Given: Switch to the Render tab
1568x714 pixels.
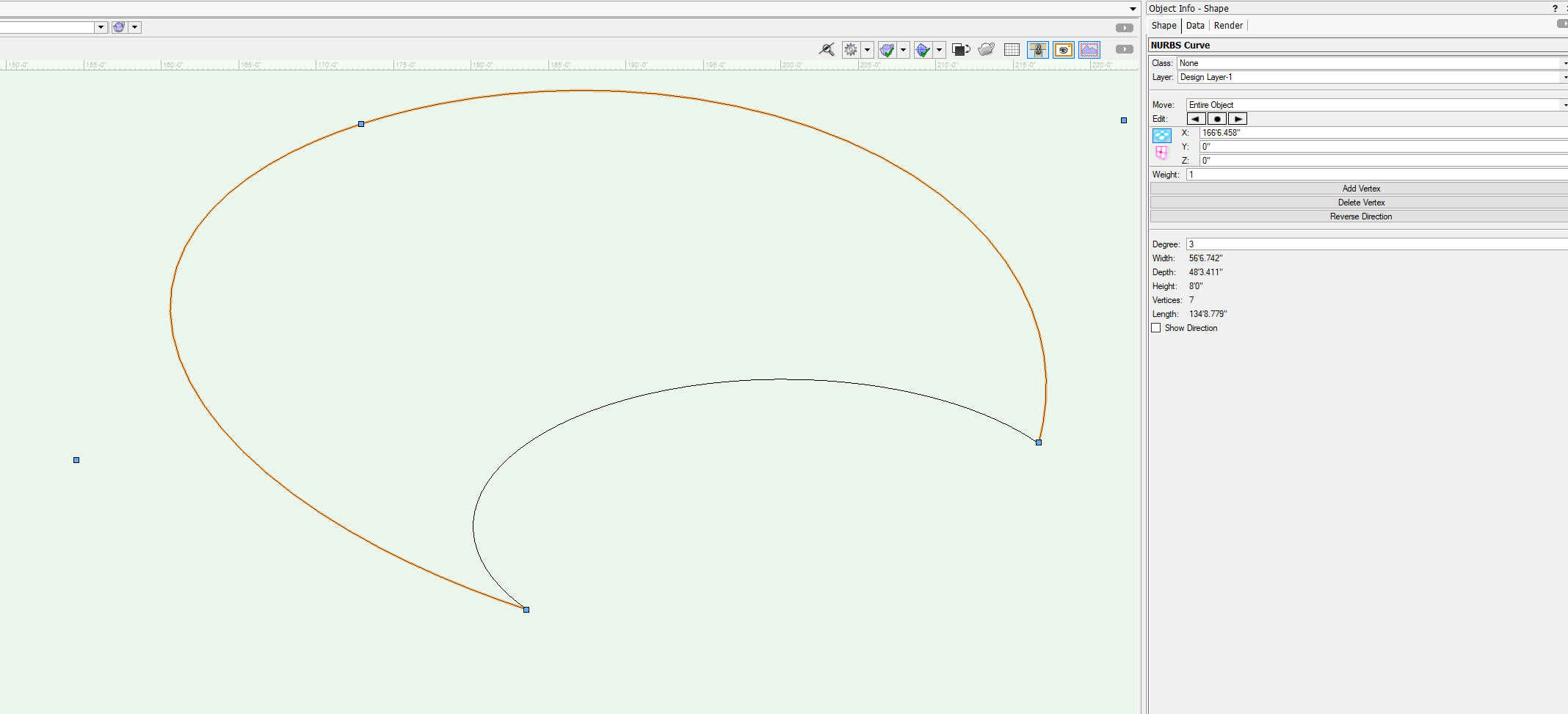Looking at the screenshot, I should point(1228,26).
